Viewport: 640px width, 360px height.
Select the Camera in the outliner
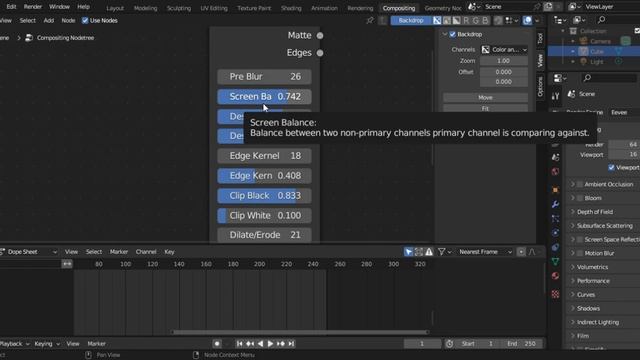[600, 41]
